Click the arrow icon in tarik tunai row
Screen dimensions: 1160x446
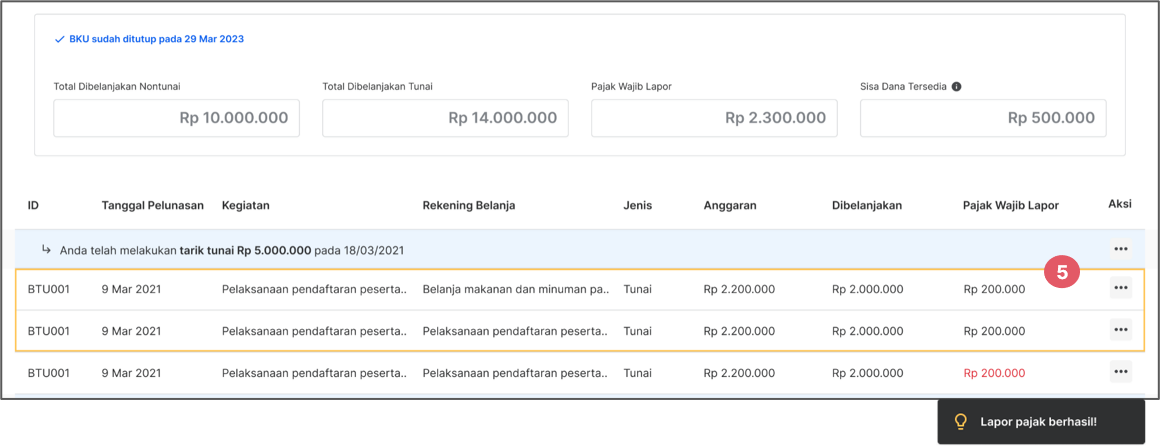pos(47,250)
